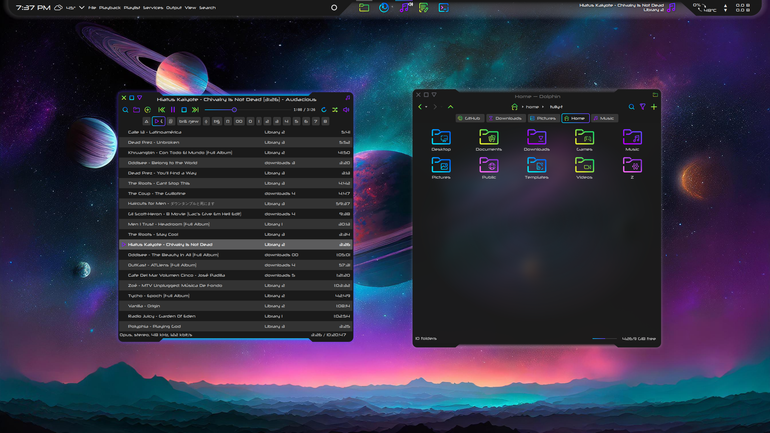
Task: Toggle repeat mode in Audacious
Action: (x=324, y=110)
